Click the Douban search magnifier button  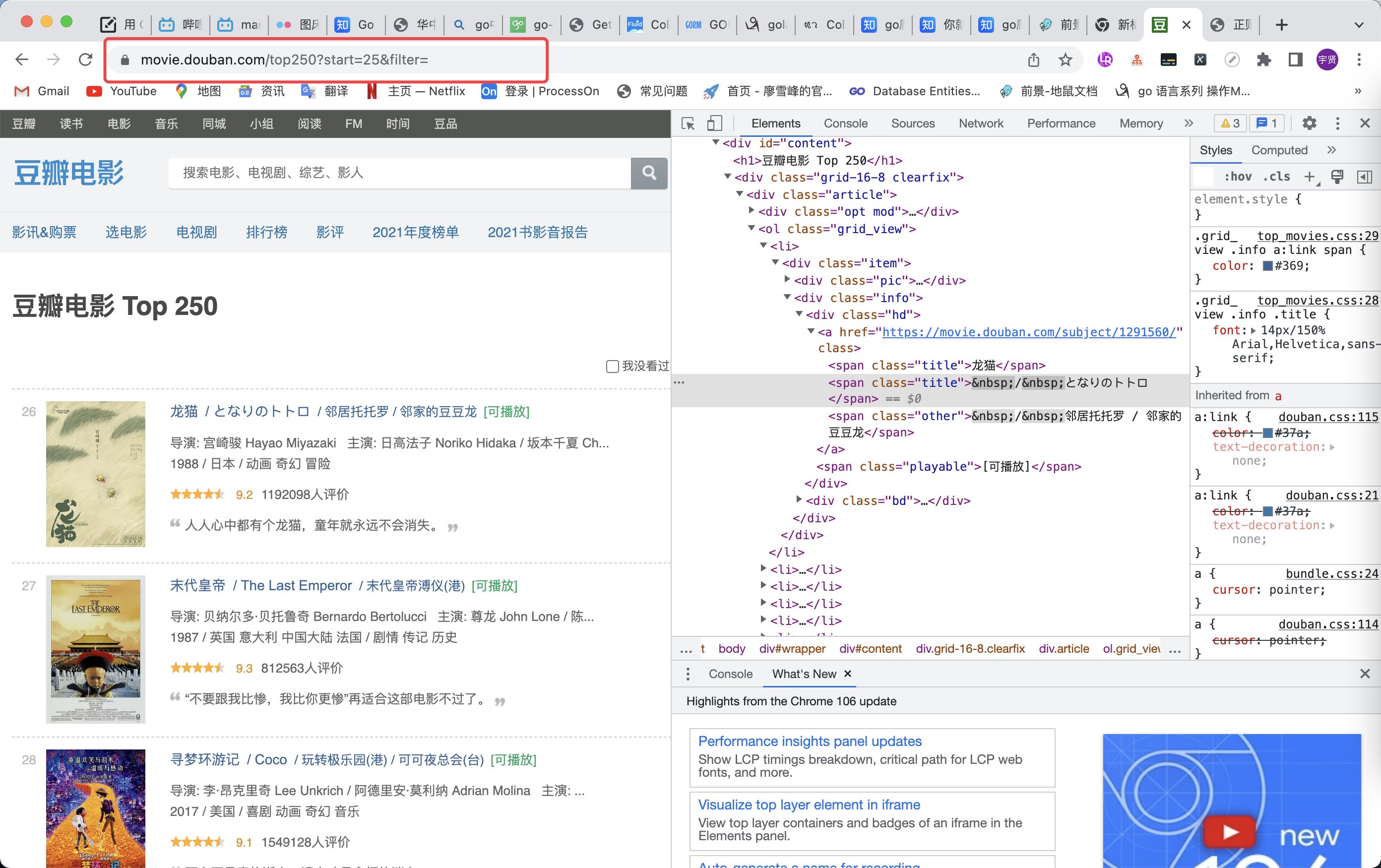[x=649, y=173]
